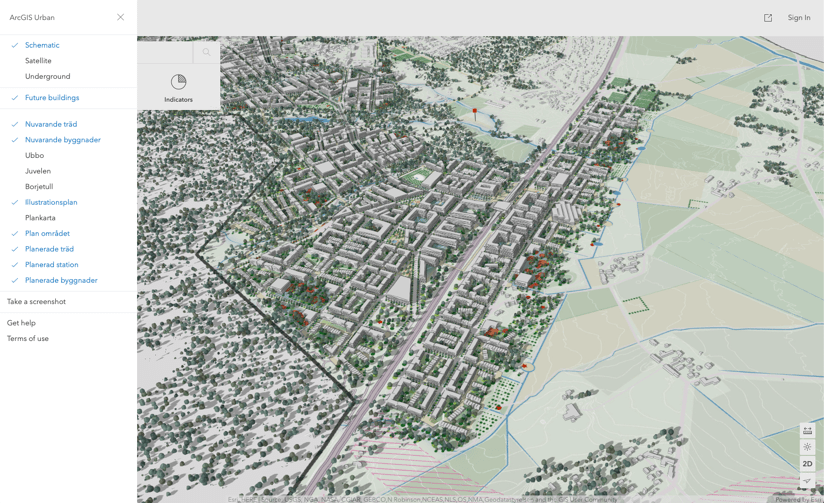Open the daylight sun settings tool
824x503 pixels.
(x=807, y=447)
